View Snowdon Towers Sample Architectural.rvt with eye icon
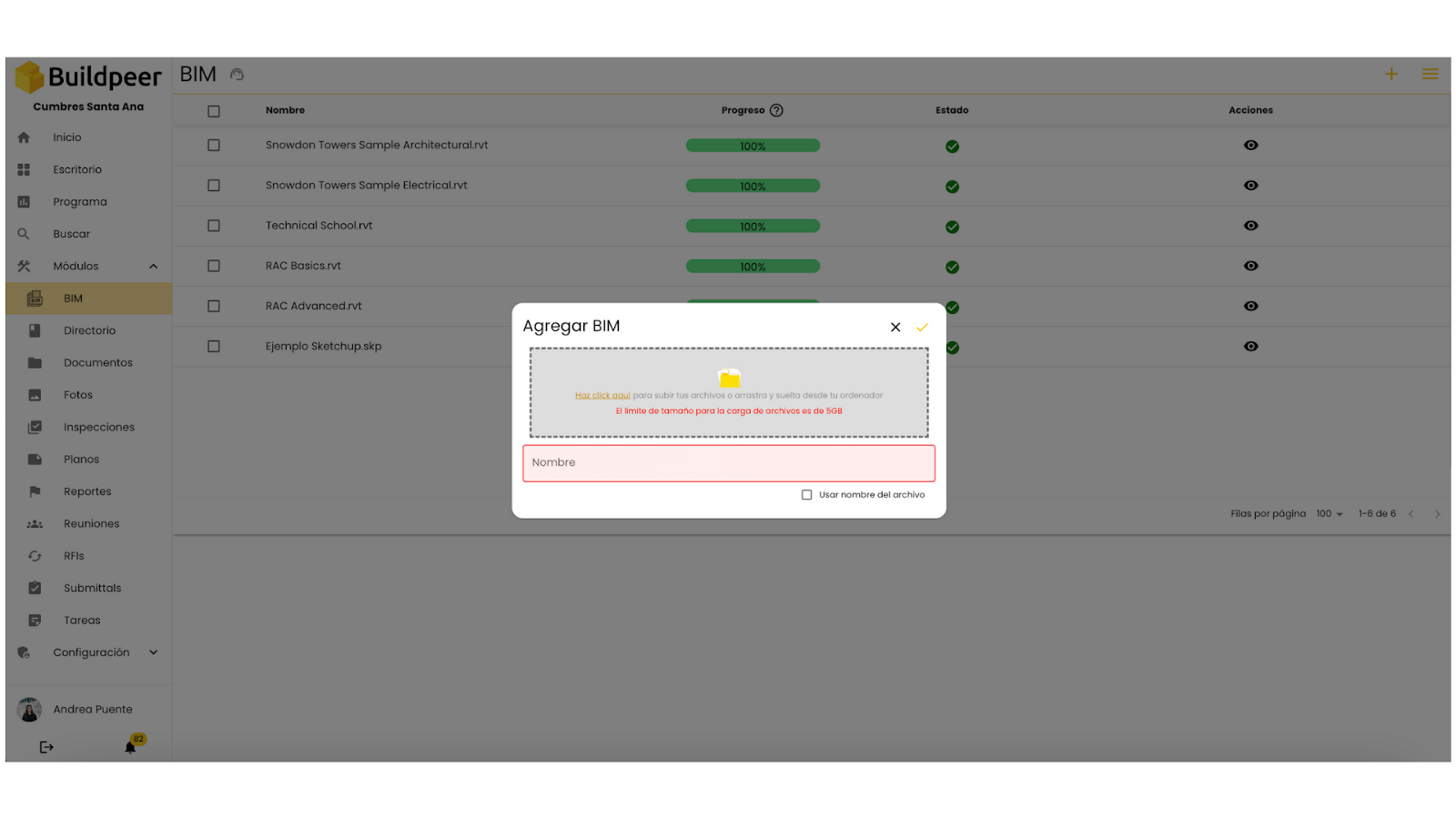Screen dimensions: 1456x819 (x=1251, y=146)
